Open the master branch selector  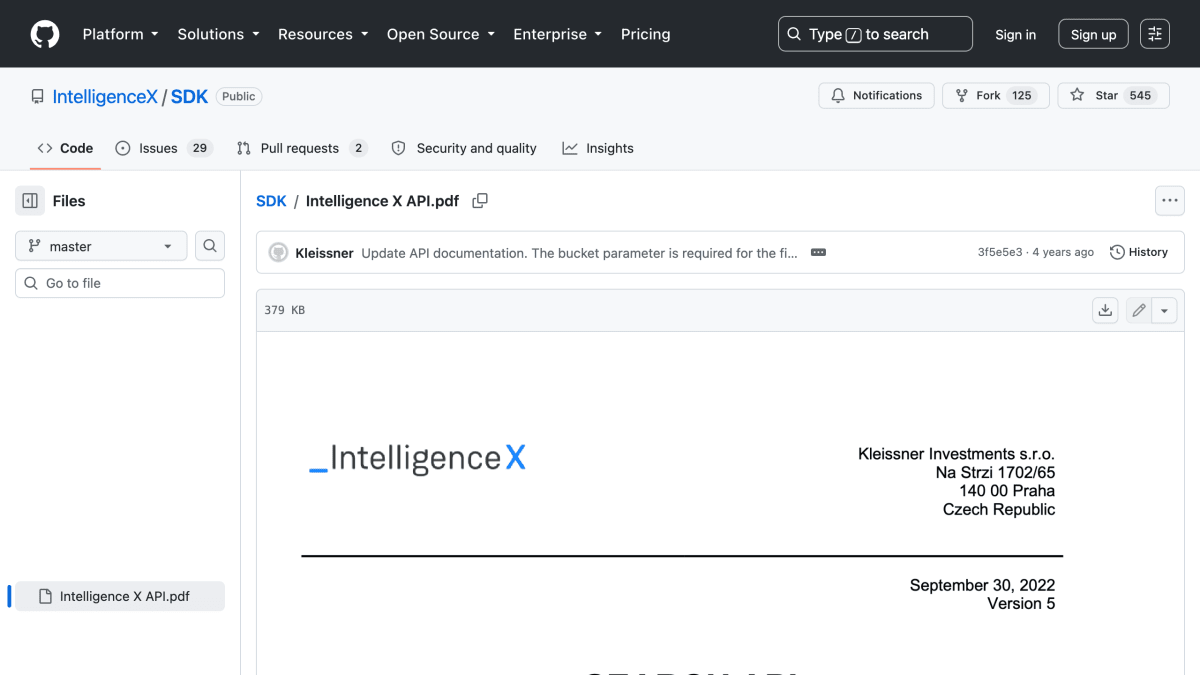tap(101, 246)
